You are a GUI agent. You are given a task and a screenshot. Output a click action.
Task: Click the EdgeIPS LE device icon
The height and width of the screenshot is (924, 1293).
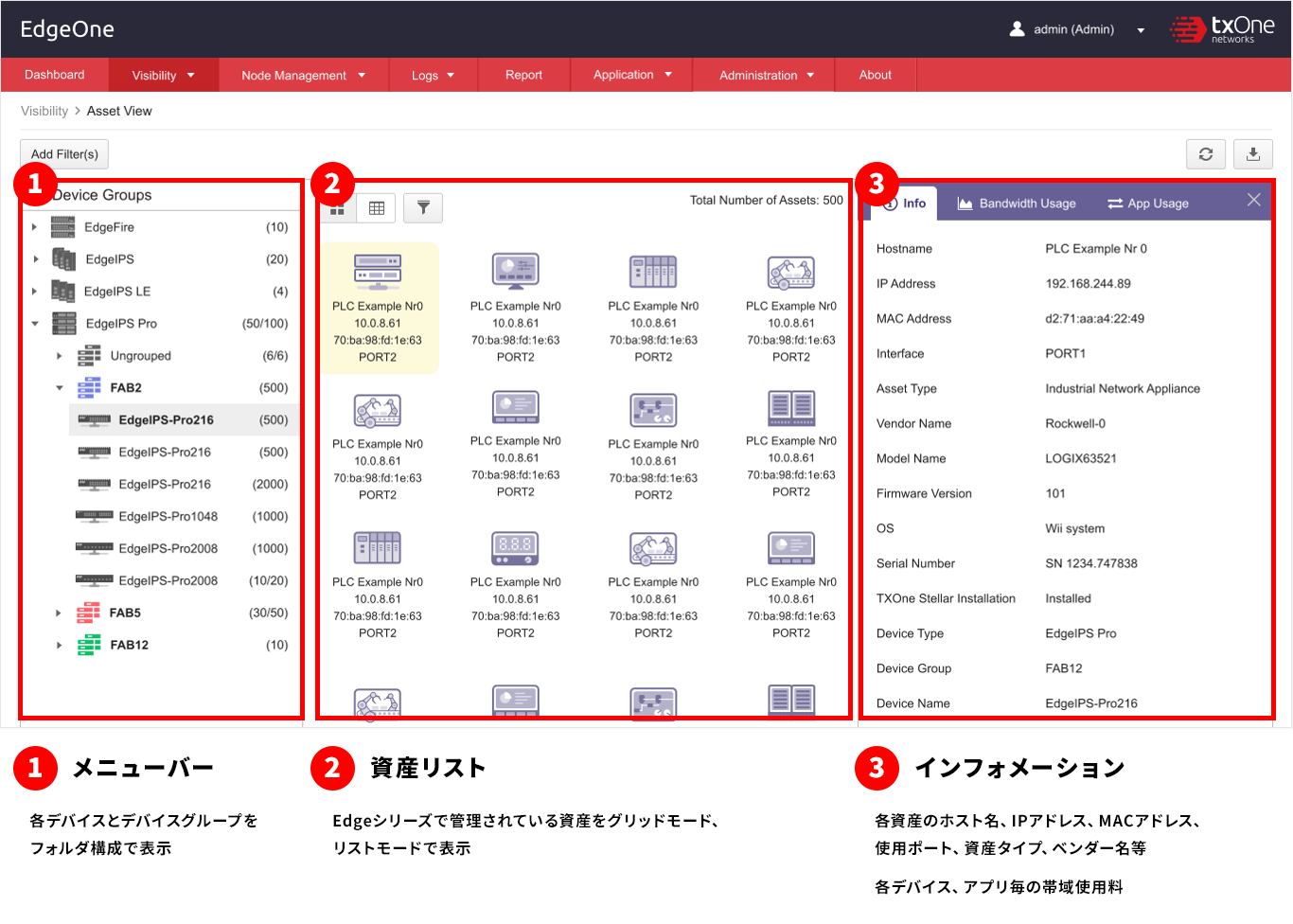point(62,292)
